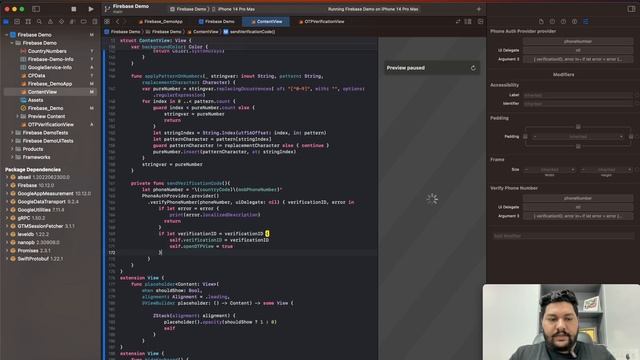This screenshot has width=640, height=360.
Task: Open the related items grid icon
Action: (x=107, y=22)
